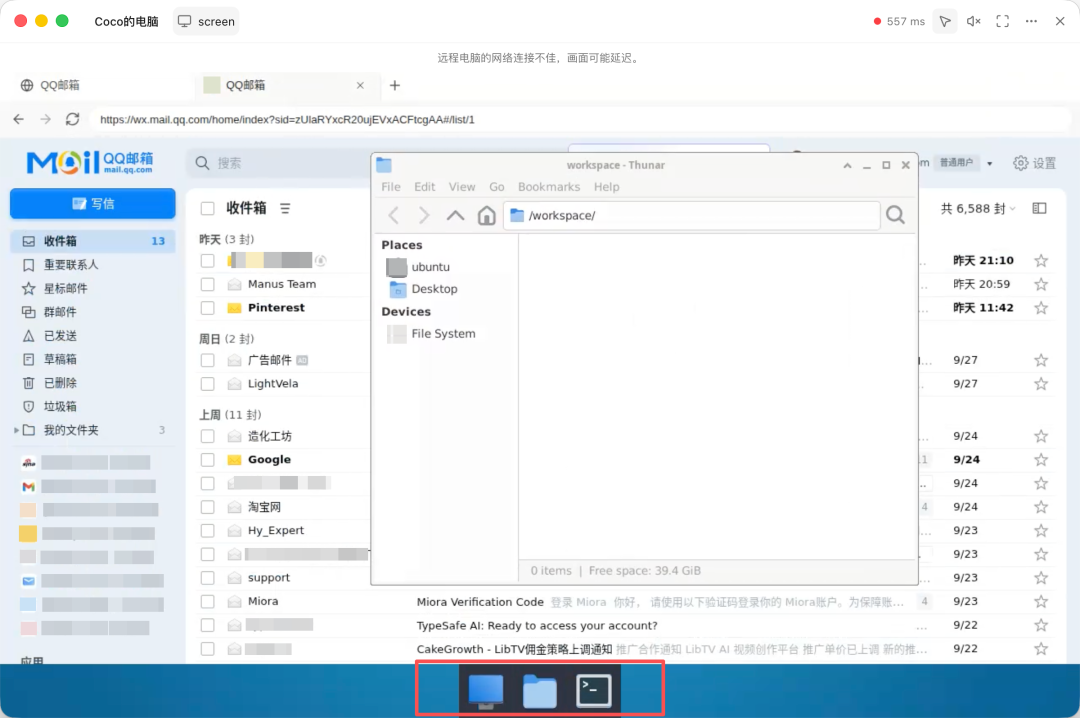Go back in Thunar file manager
This screenshot has height=718, width=1080.
point(394,216)
